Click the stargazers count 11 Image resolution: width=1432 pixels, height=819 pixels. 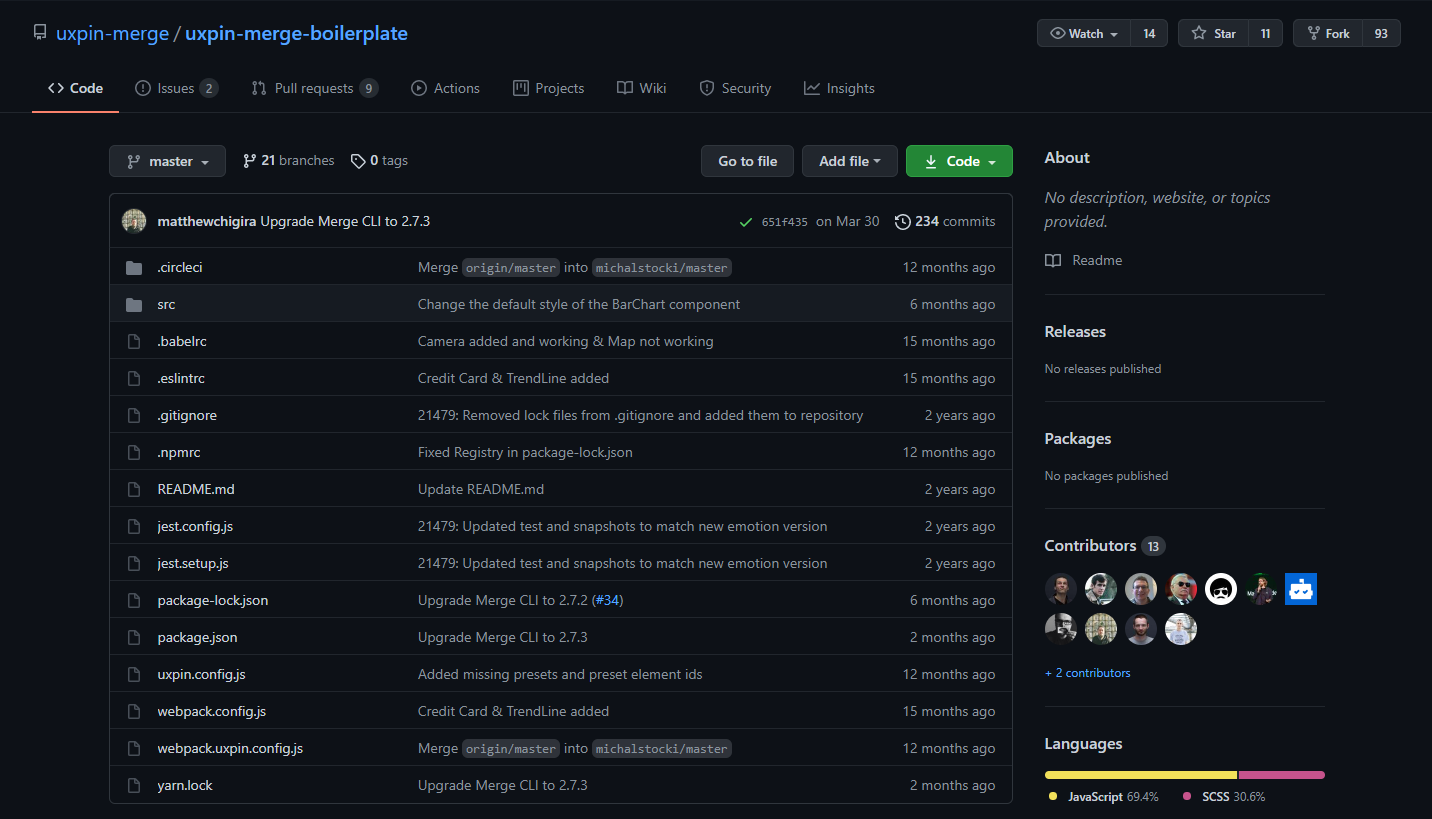click(1265, 33)
